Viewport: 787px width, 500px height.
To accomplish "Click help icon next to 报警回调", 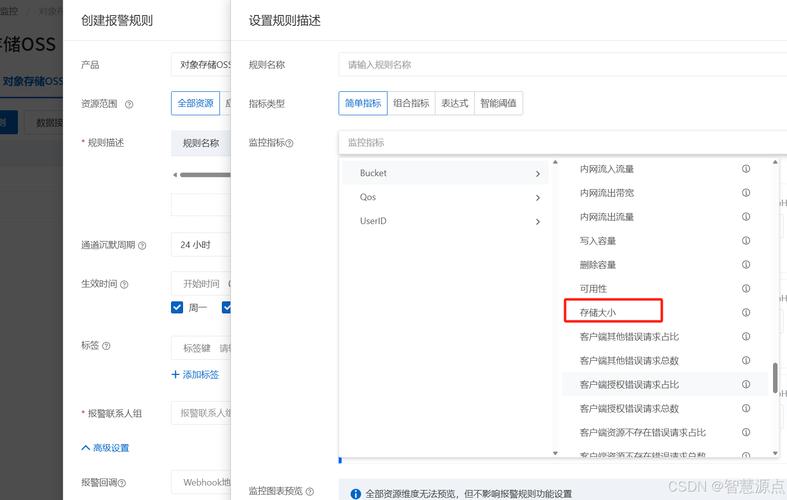I will (121, 483).
